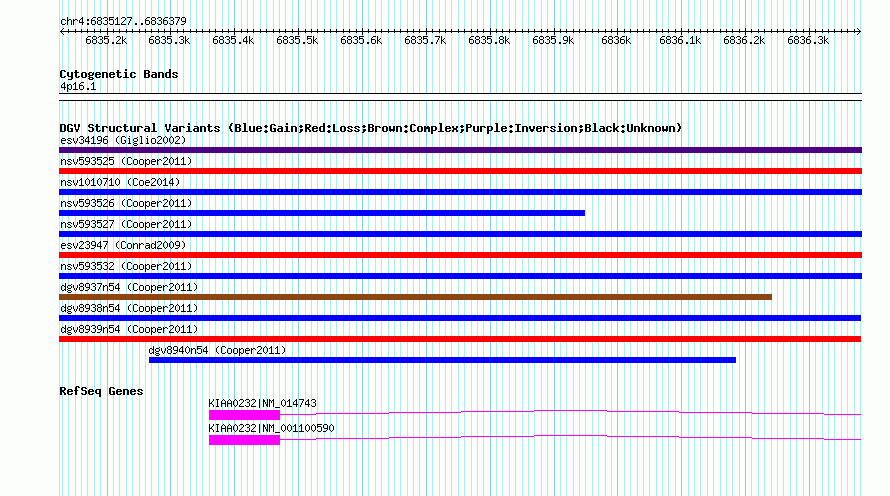Select the red esv23947 loss bar
Image resolution: width=890 pixels, height=496 pixels.
pos(460,255)
